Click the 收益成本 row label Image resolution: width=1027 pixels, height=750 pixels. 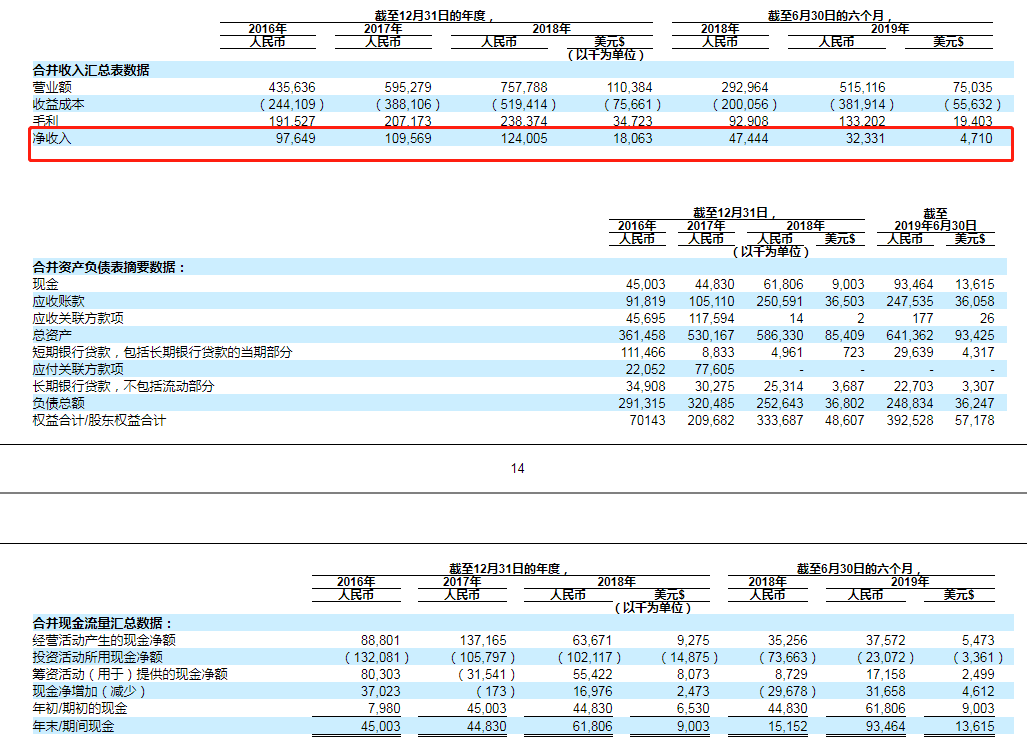[x=59, y=104]
